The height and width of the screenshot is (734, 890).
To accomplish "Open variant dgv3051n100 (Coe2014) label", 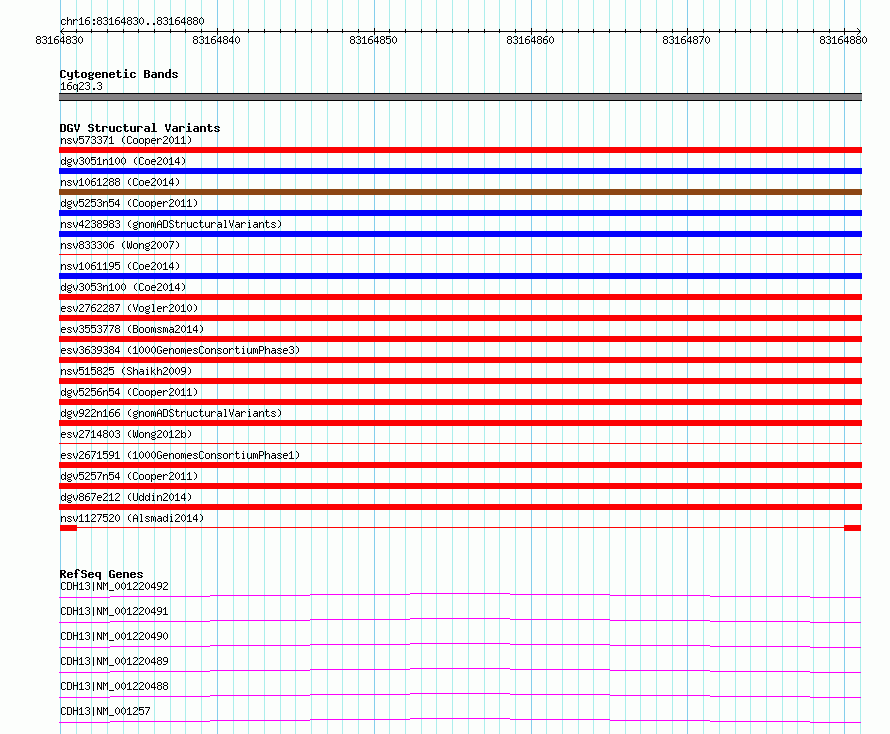I will click(x=123, y=161).
